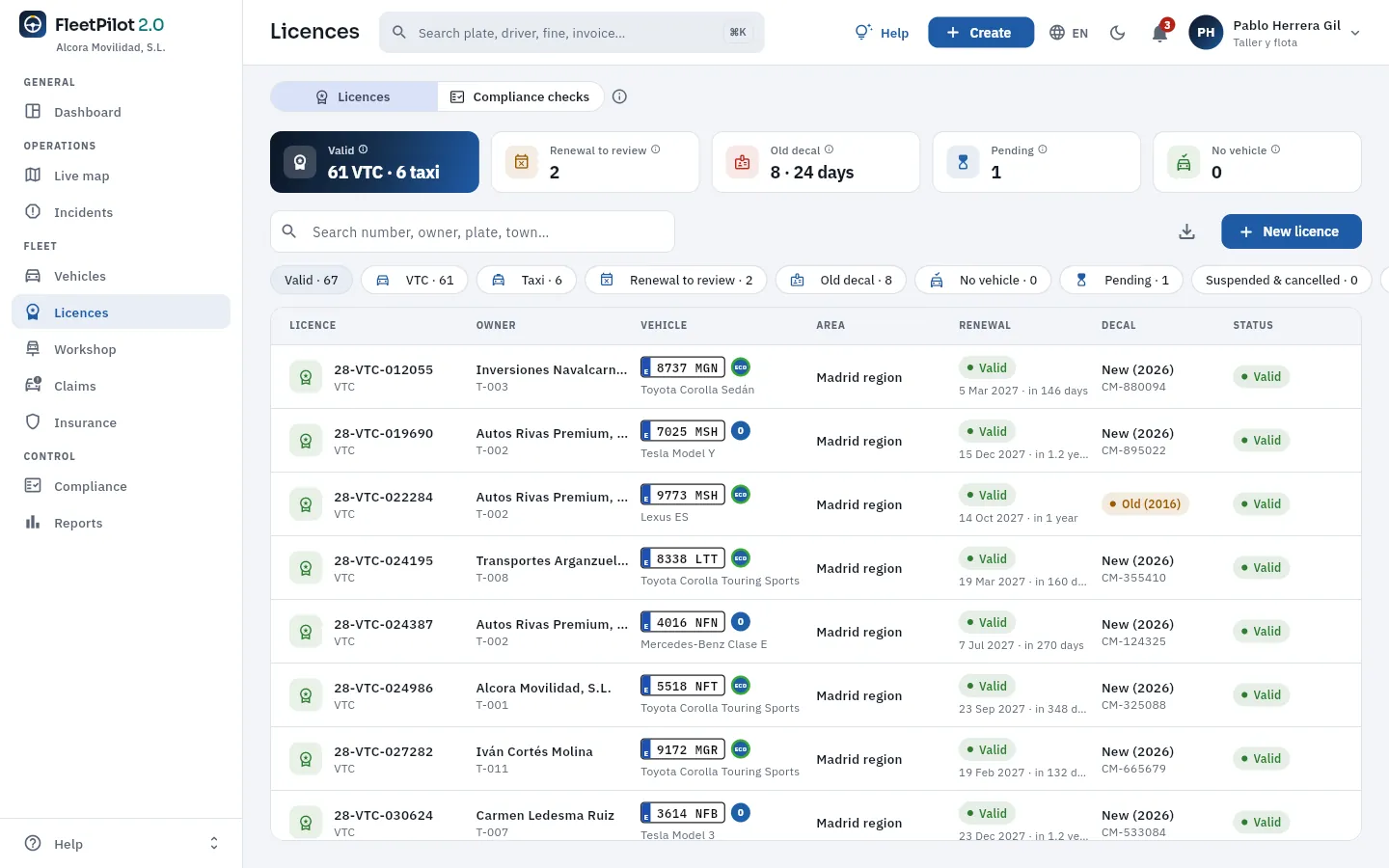The height and width of the screenshot is (868, 1389).
Task: Click the licence search input
Action: click(x=473, y=231)
